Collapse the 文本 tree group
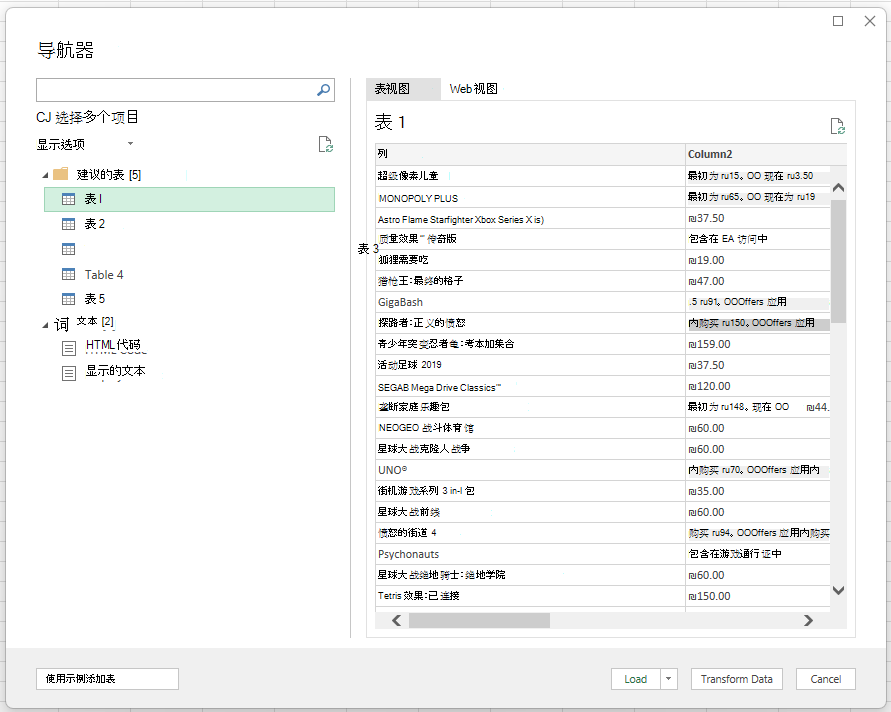This screenshot has width=891, height=712. (45, 326)
